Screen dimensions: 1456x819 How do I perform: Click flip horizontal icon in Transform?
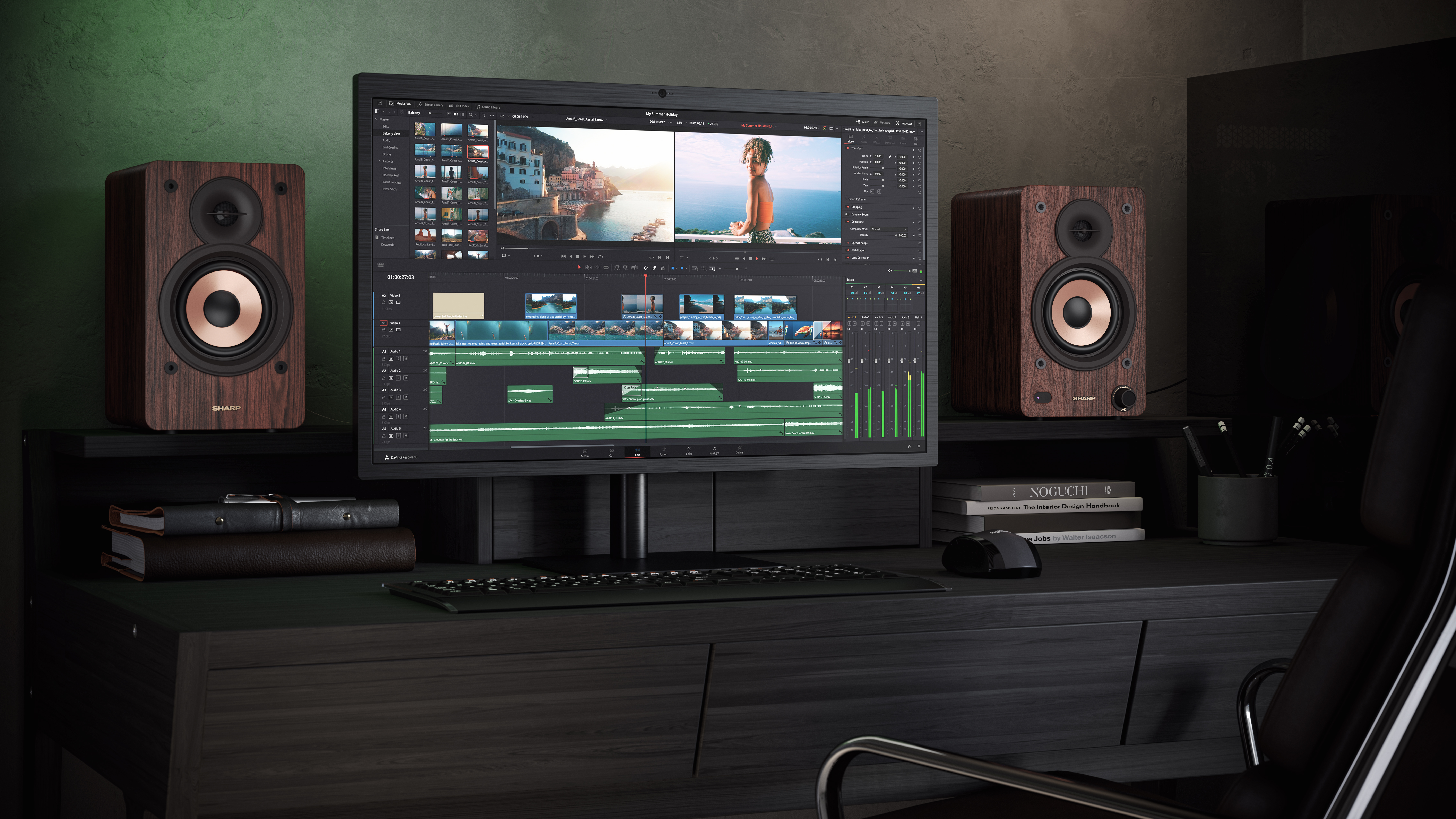pyautogui.click(x=872, y=192)
